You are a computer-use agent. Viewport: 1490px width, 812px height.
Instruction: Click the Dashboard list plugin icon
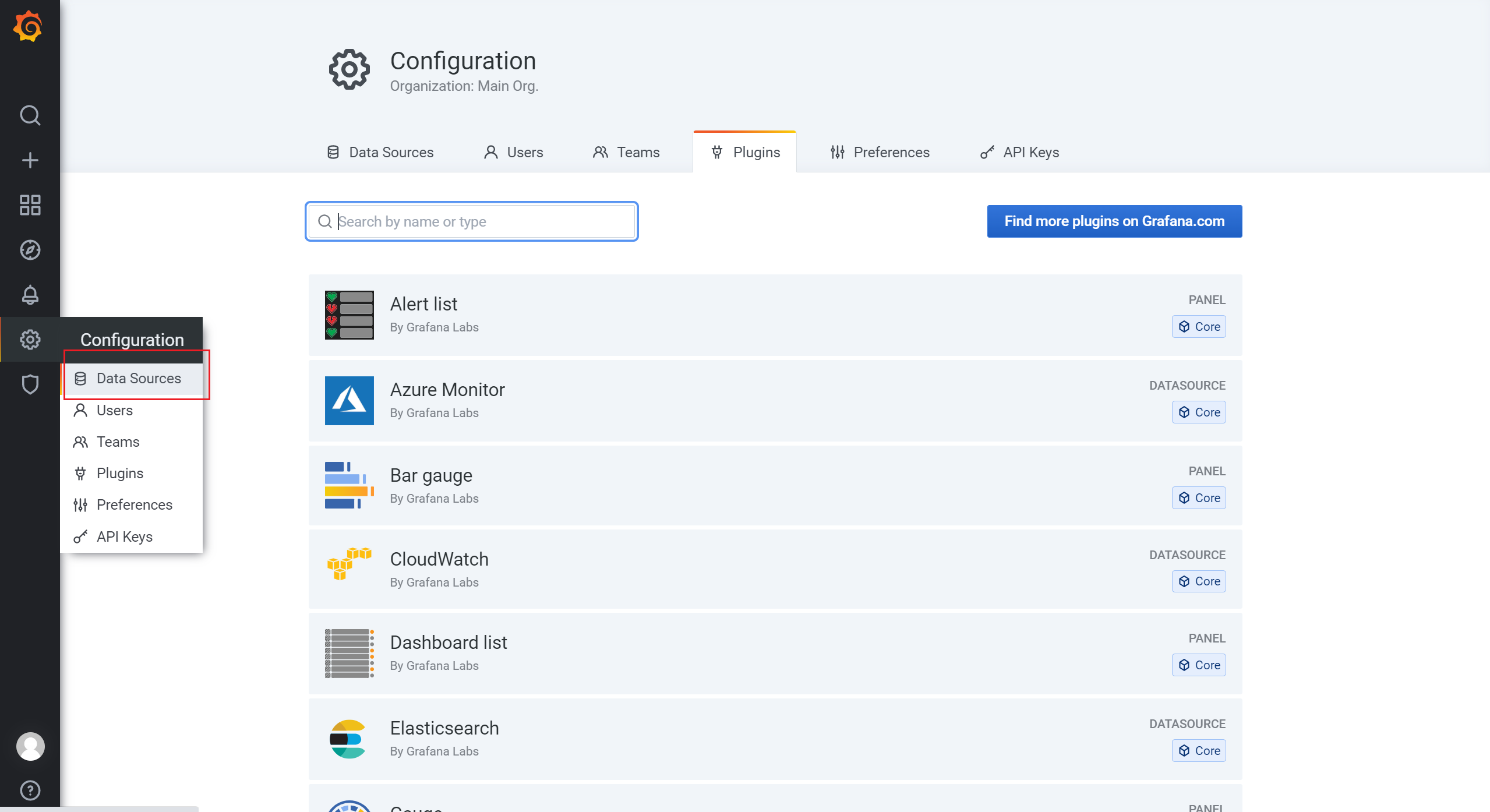pos(349,654)
